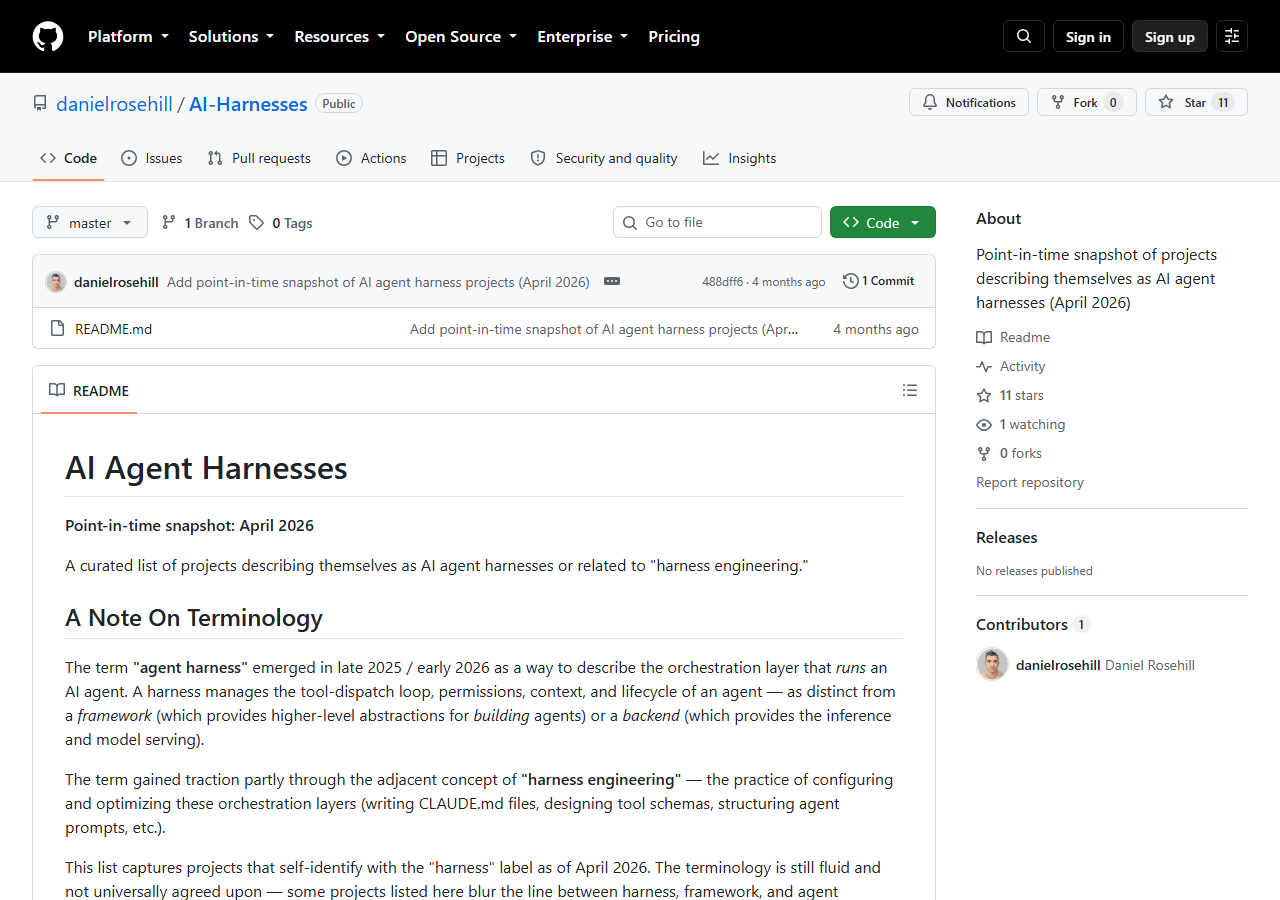View the 0 forks link
Viewport: 1280px width, 900px height.
pos(1009,453)
